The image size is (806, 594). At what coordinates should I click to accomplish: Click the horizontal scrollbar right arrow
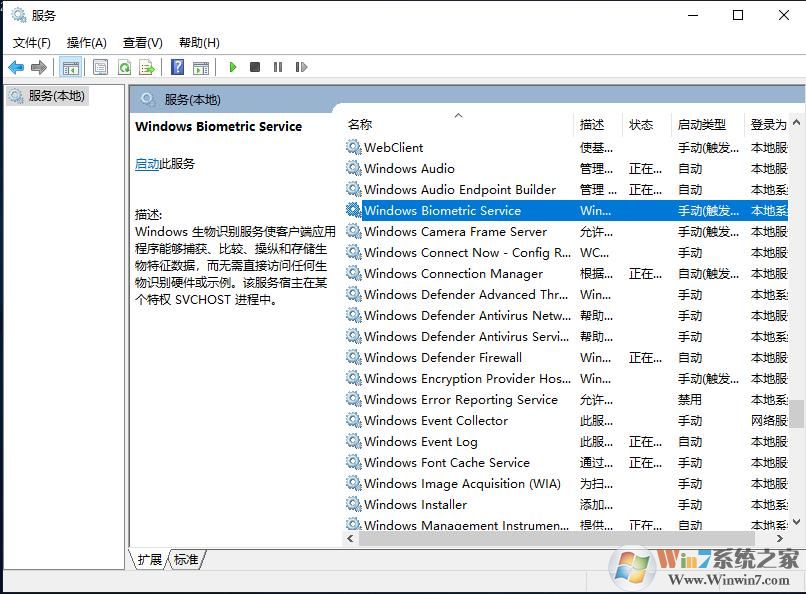780,539
